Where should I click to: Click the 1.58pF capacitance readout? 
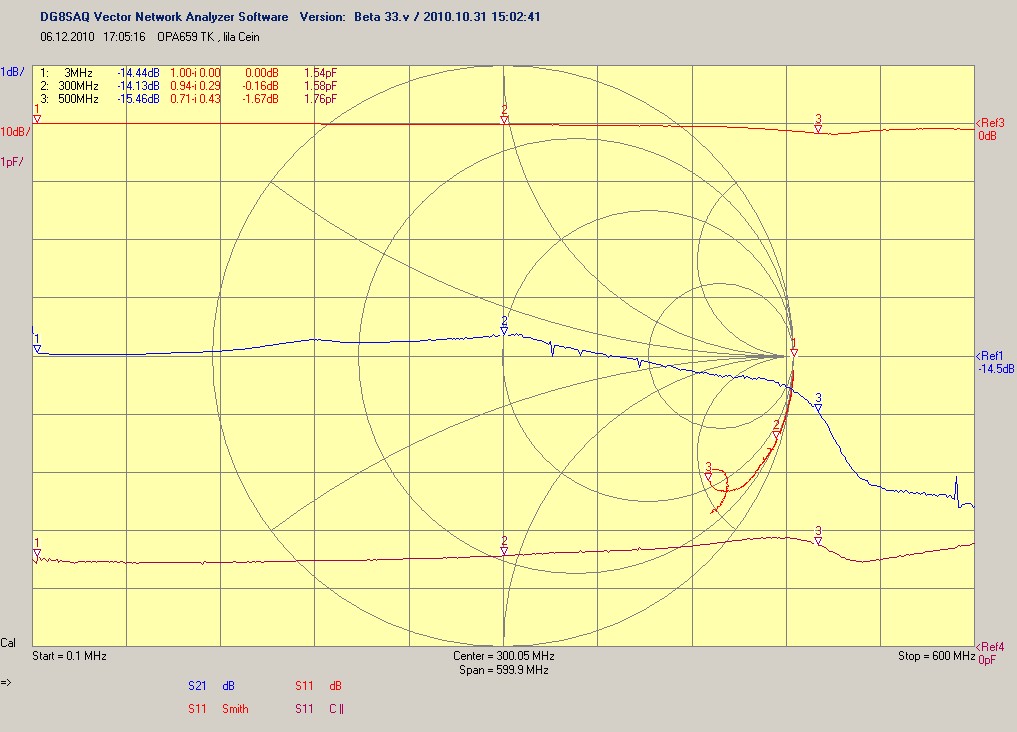pos(320,86)
